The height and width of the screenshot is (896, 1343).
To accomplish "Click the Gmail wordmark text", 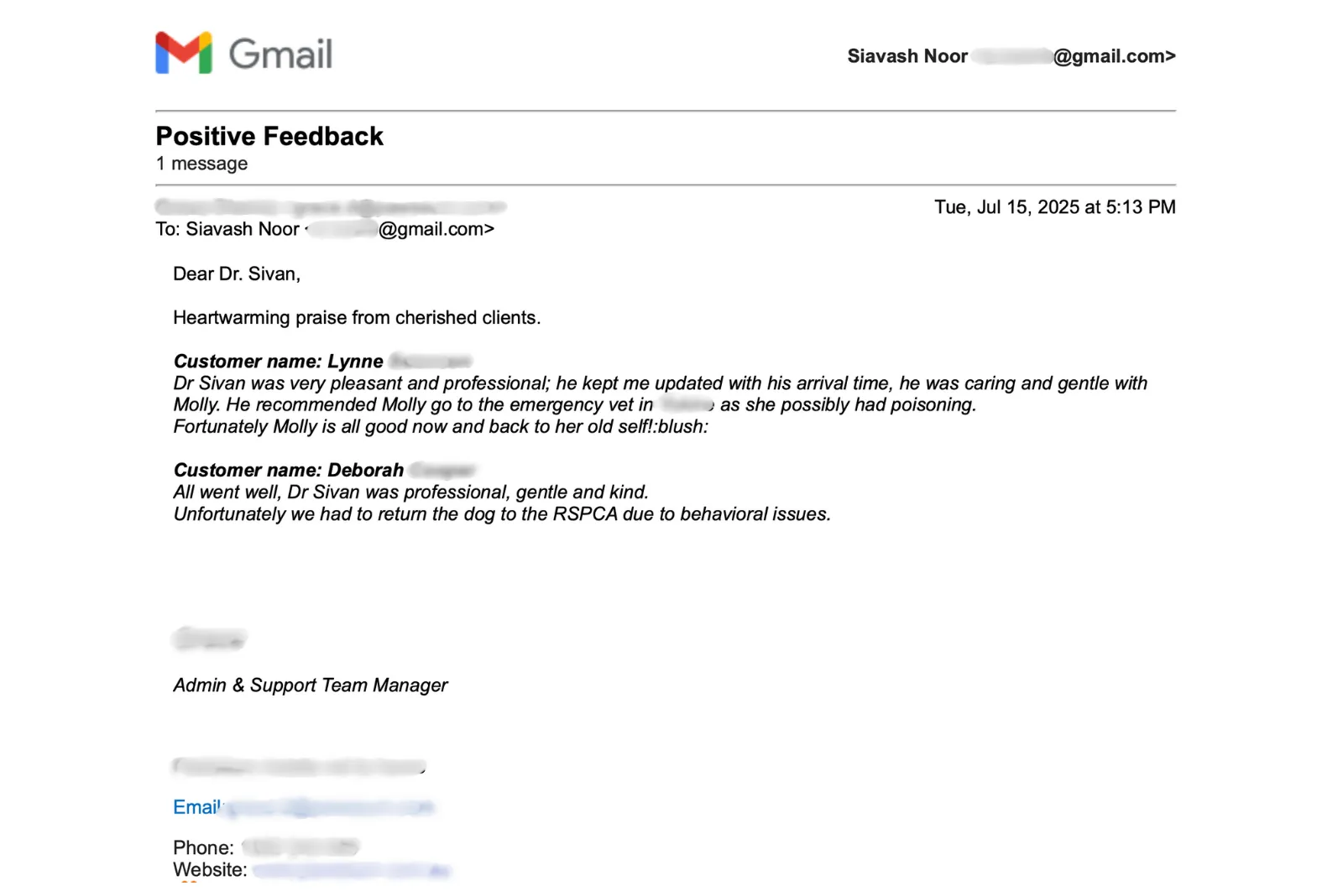I will (281, 54).
